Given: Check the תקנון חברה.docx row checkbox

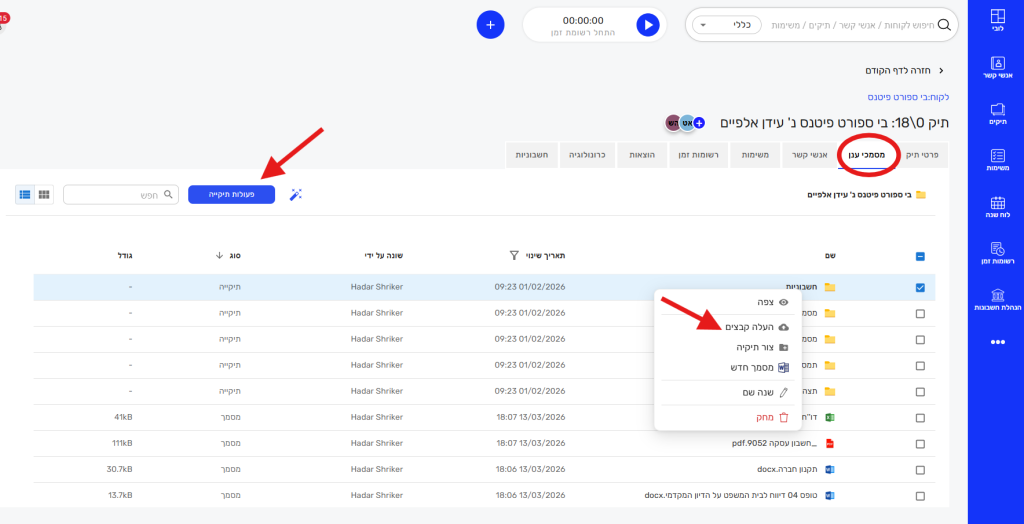Looking at the screenshot, I should coord(920,468).
